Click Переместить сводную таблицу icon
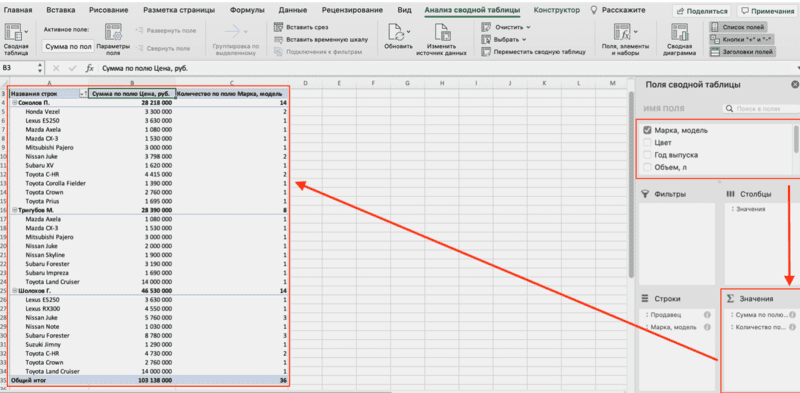This screenshot has width=800, height=393. 485,52
